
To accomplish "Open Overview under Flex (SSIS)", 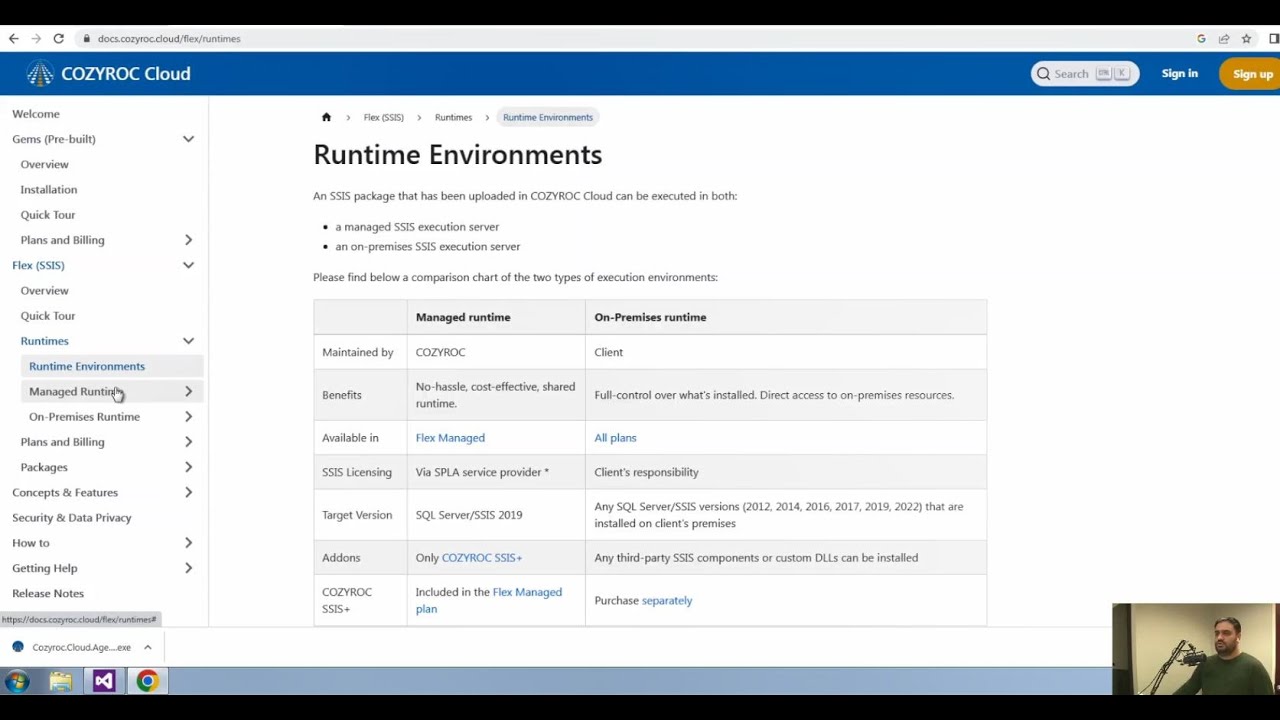I will 45,291.
